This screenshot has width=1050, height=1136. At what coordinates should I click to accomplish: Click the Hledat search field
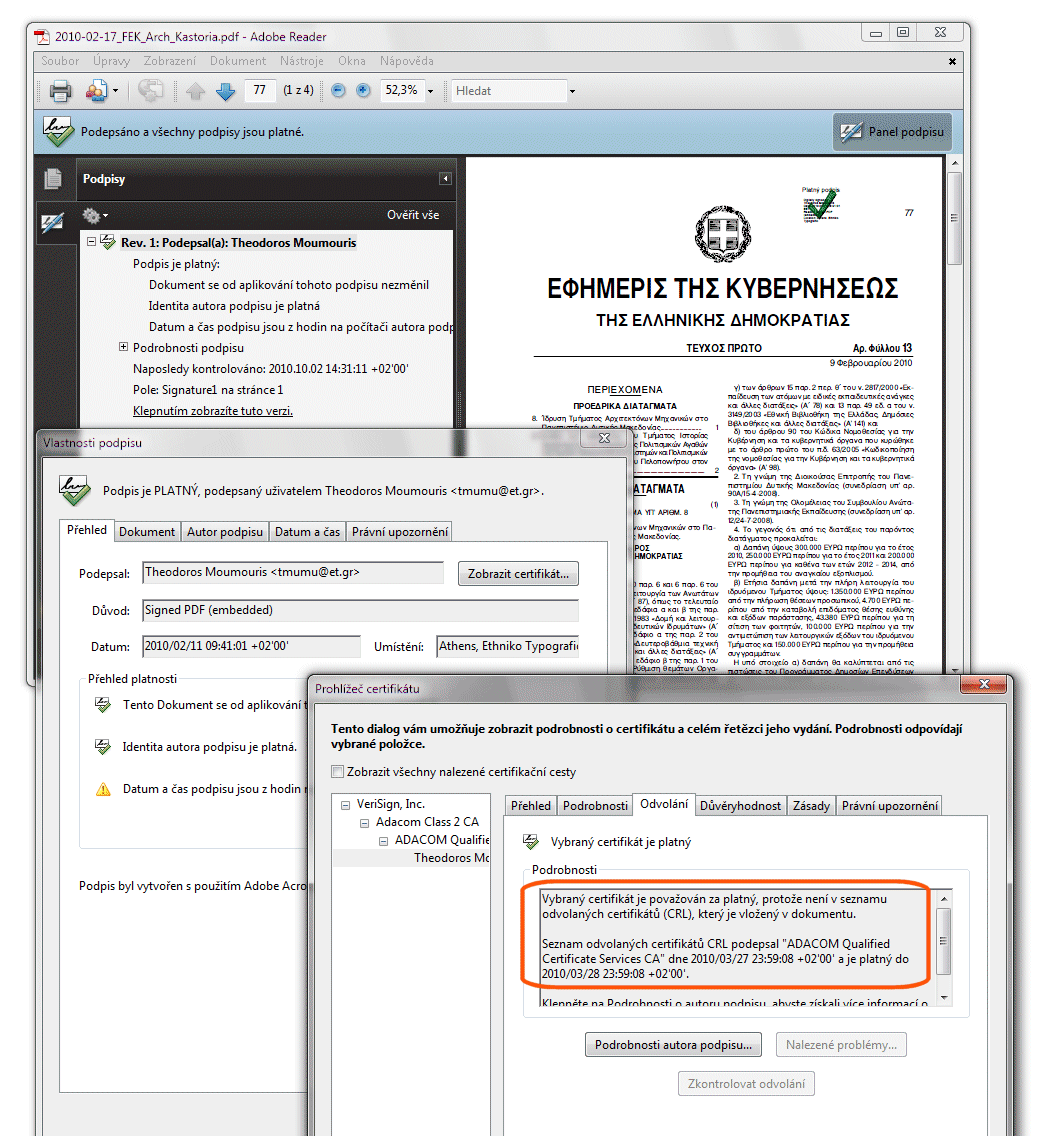pos(508,91)
